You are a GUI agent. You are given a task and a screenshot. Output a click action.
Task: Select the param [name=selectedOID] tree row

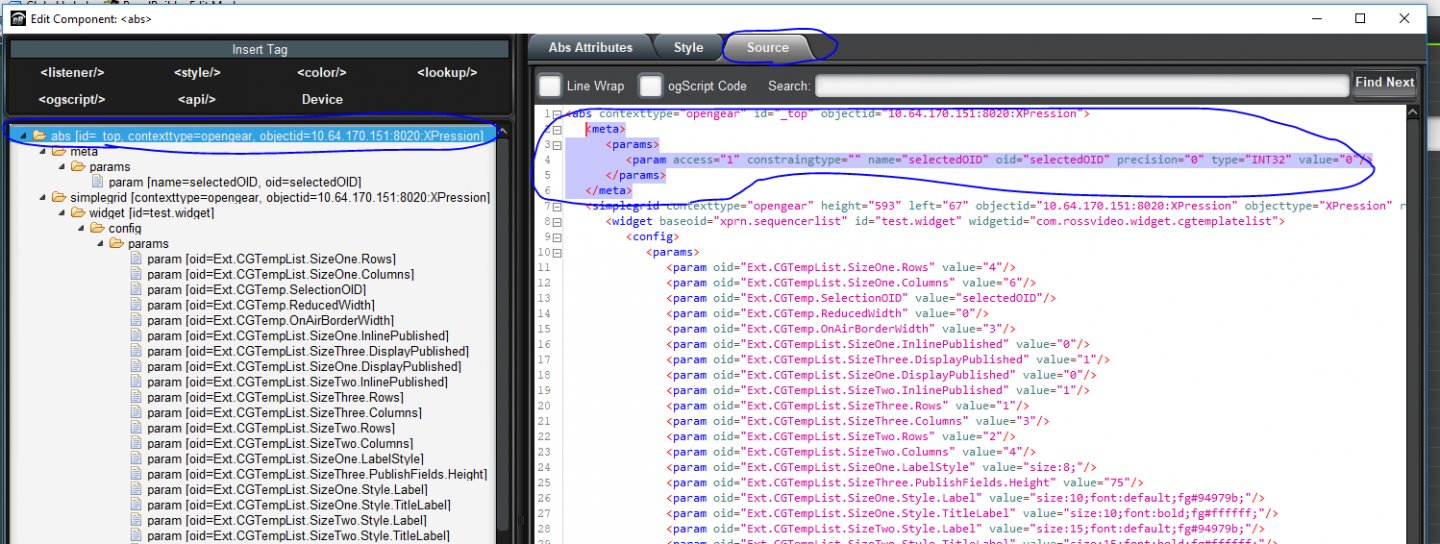coord(227,182)
